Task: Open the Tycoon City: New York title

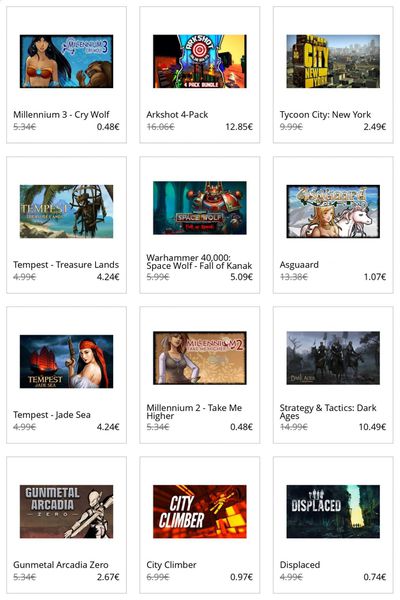Action: pos(325,114)
